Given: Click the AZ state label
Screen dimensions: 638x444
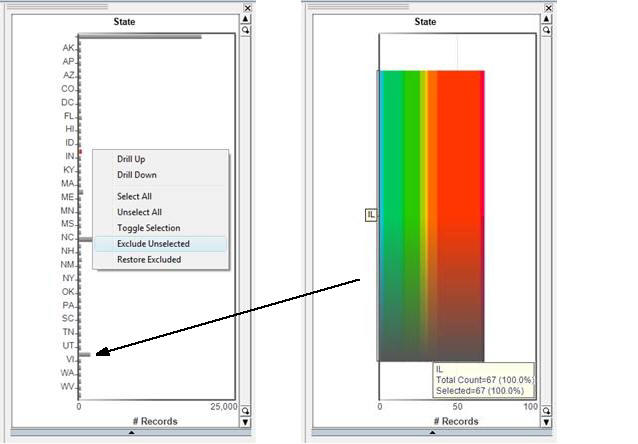Looking at the screenshot, I should [68, 75].
